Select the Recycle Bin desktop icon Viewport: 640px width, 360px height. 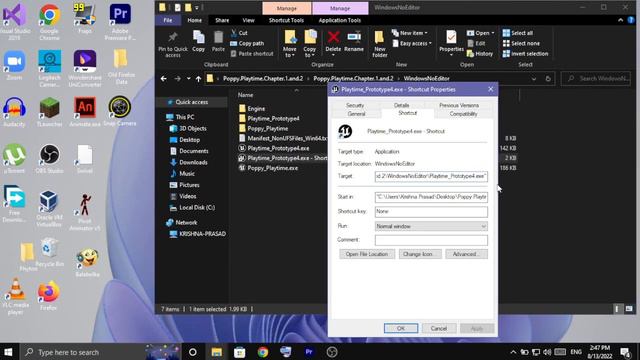coord(49,253)
